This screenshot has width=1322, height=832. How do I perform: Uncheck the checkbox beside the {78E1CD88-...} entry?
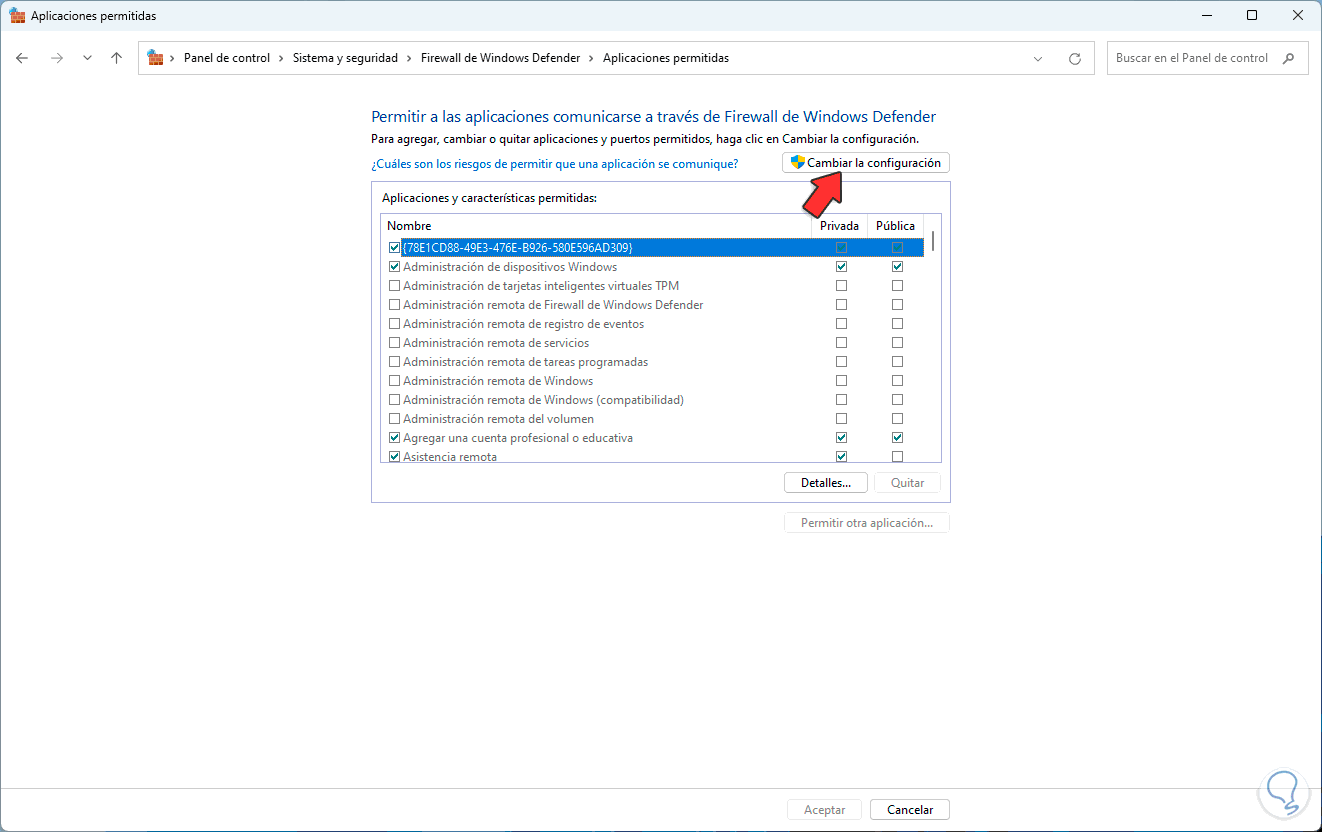coord(394,247)
